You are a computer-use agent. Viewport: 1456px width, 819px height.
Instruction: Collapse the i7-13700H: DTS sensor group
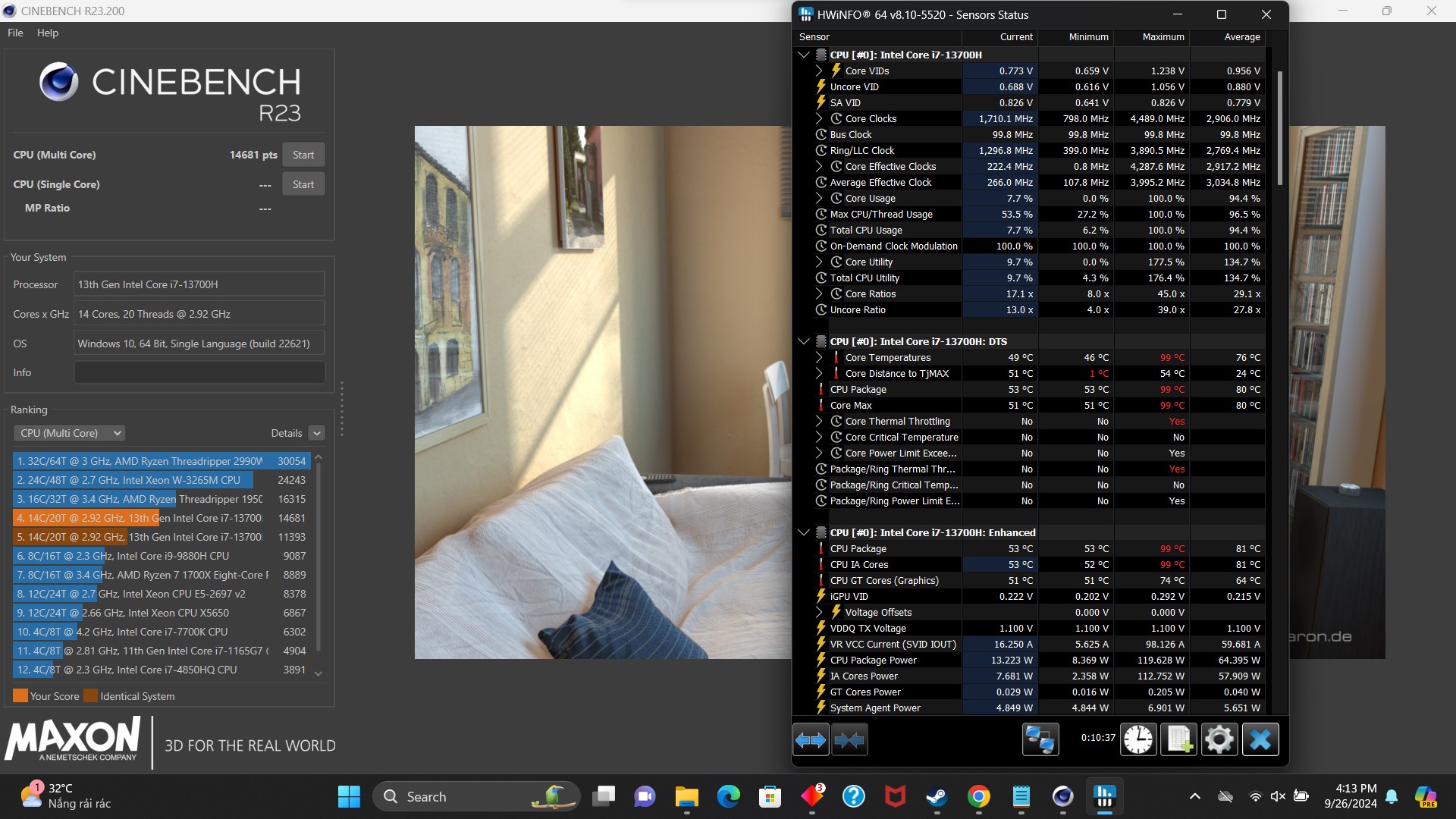[803, 341]
